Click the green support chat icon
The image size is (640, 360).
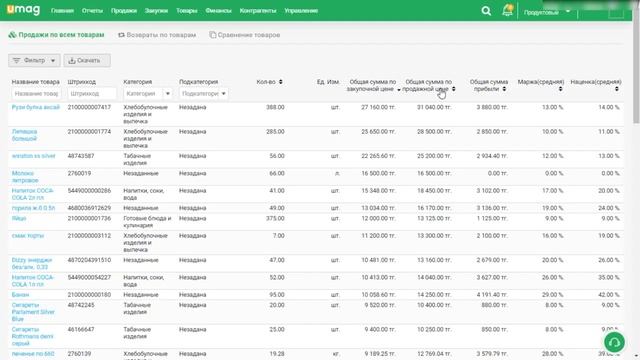tap(614, 342)
